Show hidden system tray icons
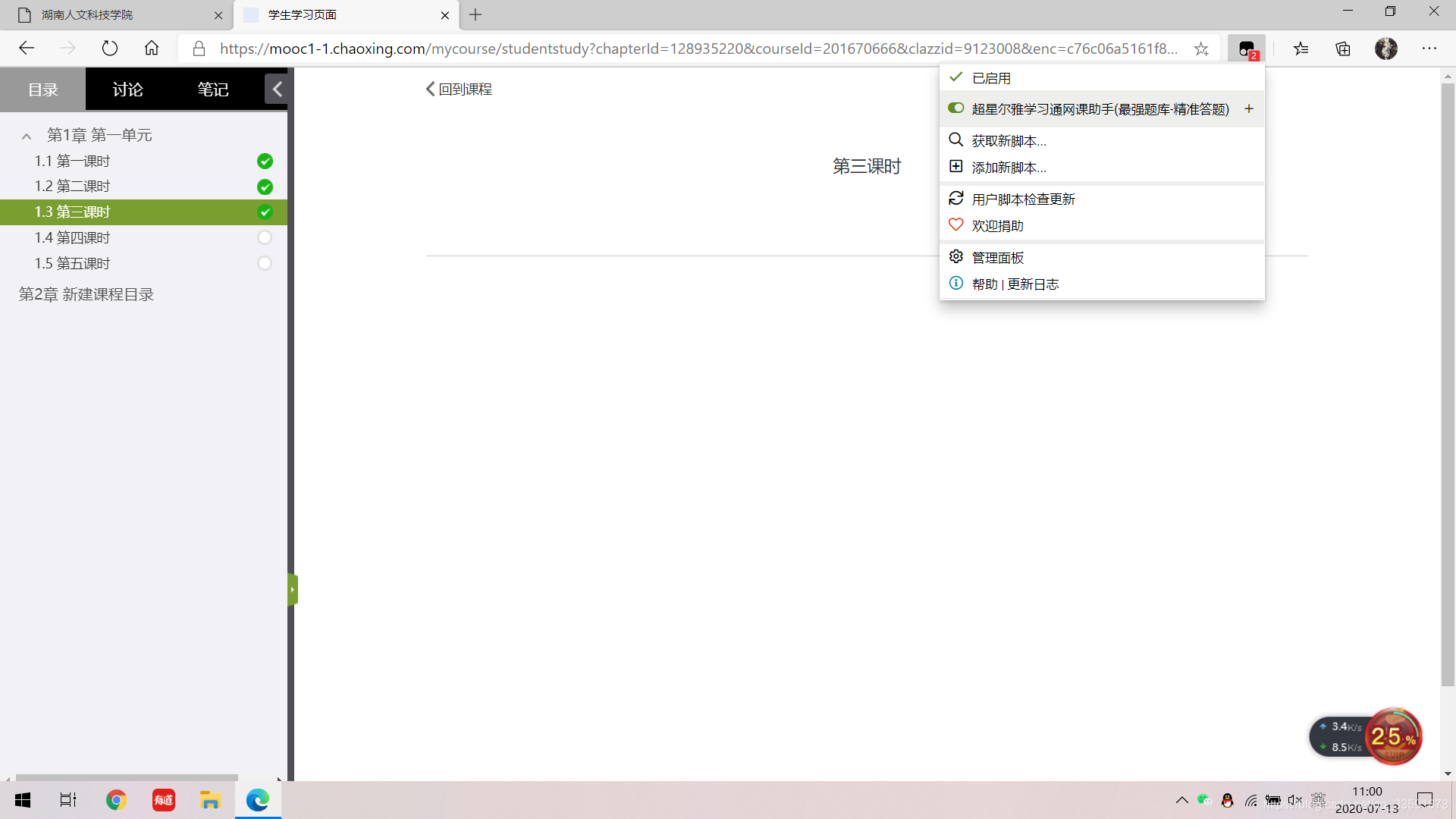 1181,800
